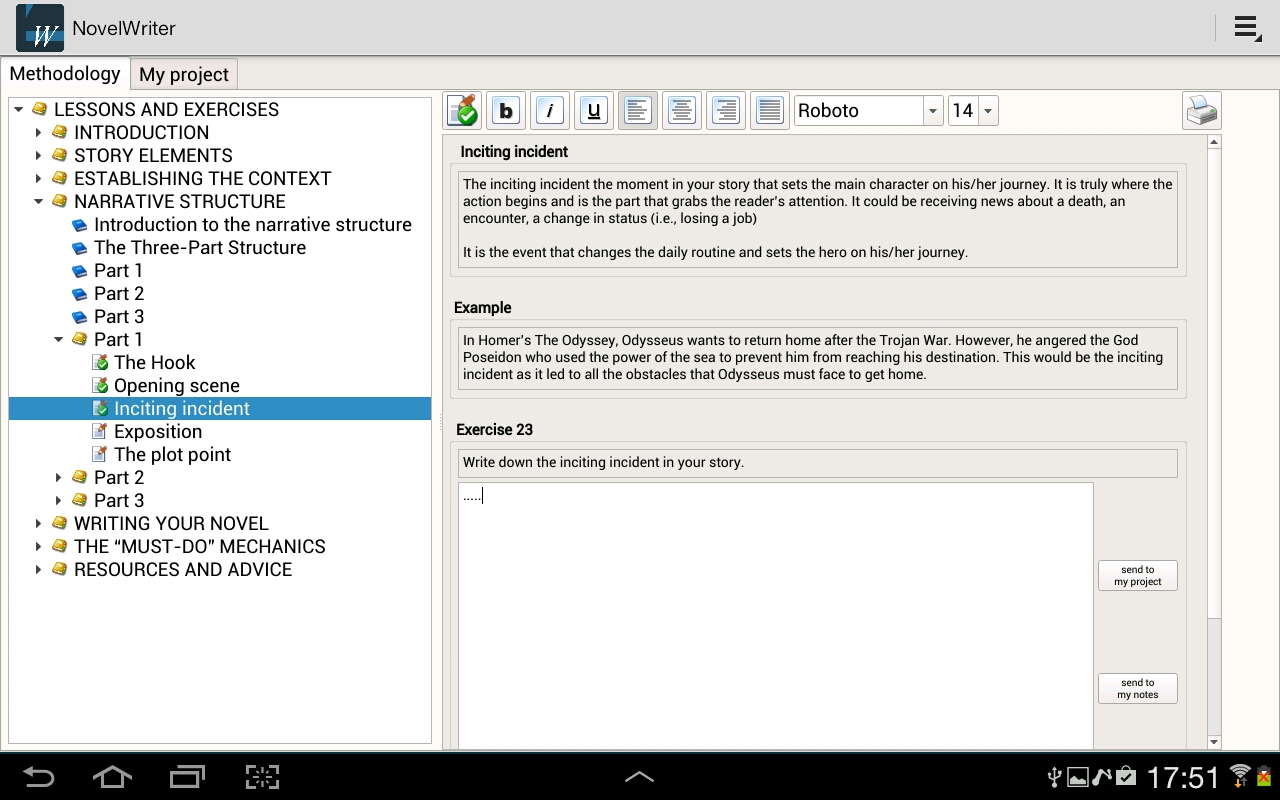Image resolution: width=1280 pixels, height=800 pixels.
Task: Align text to the right
Action: pos(726,111)
